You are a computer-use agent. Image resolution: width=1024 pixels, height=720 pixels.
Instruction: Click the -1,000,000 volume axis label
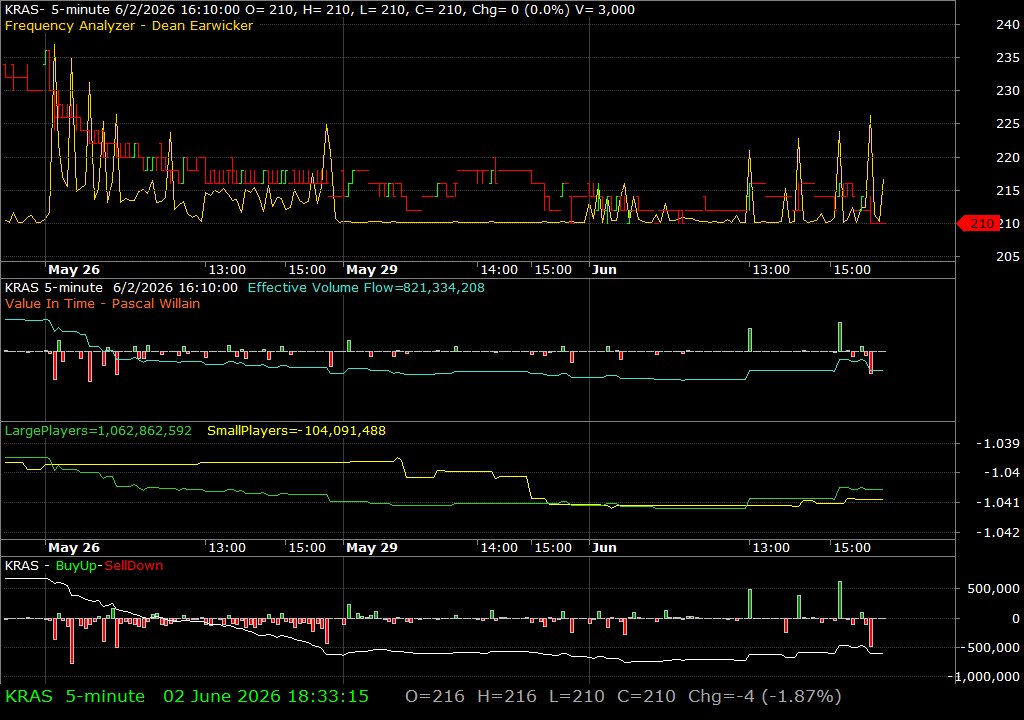[x=986, y=677]
